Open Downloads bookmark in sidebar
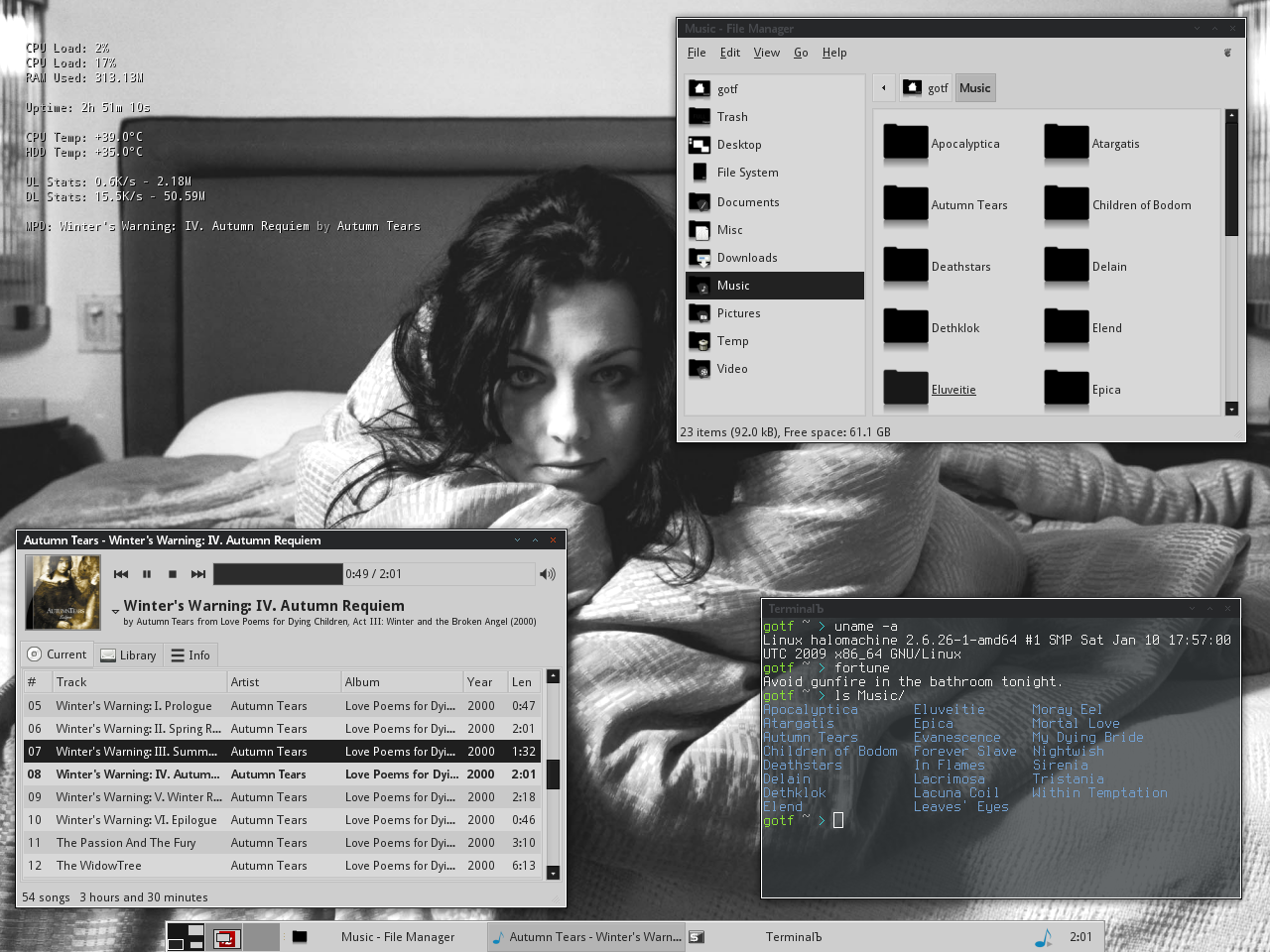Image resolution: width=1270 pixels, height=952 pixels. tap(774, 258)
